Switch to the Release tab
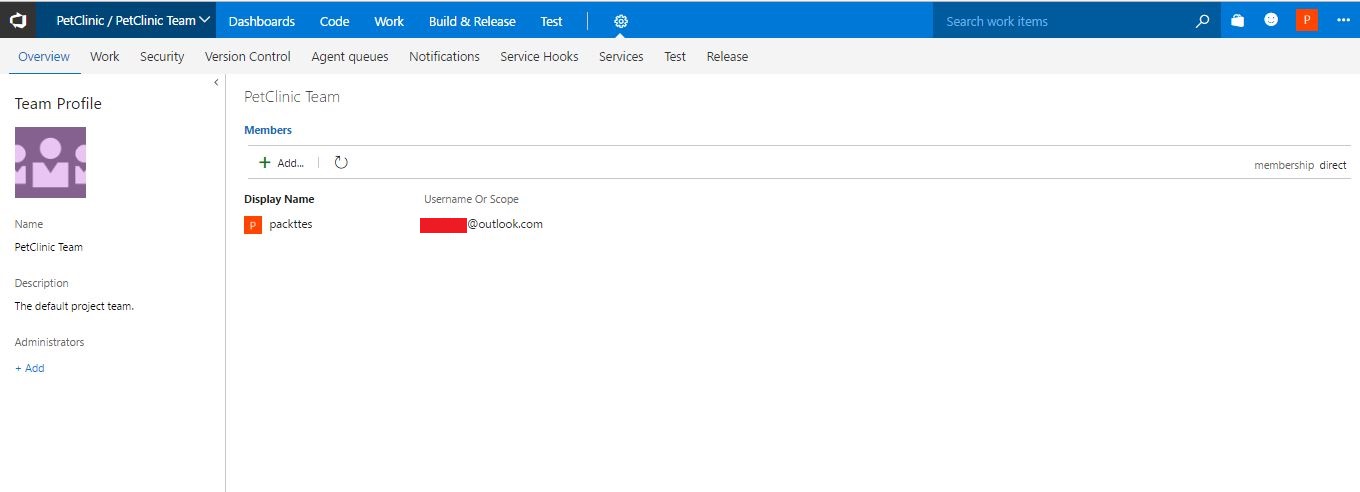Viewport: 1360px width, 492px height. (x=727, y=56)
